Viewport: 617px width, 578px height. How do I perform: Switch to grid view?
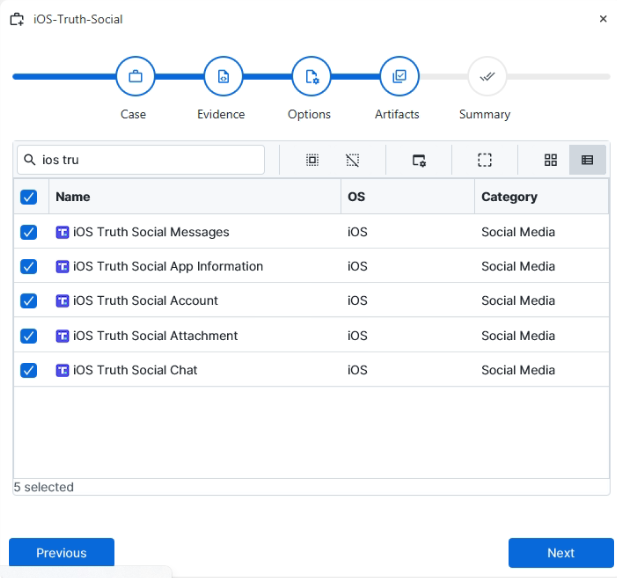tap(550, 160)
